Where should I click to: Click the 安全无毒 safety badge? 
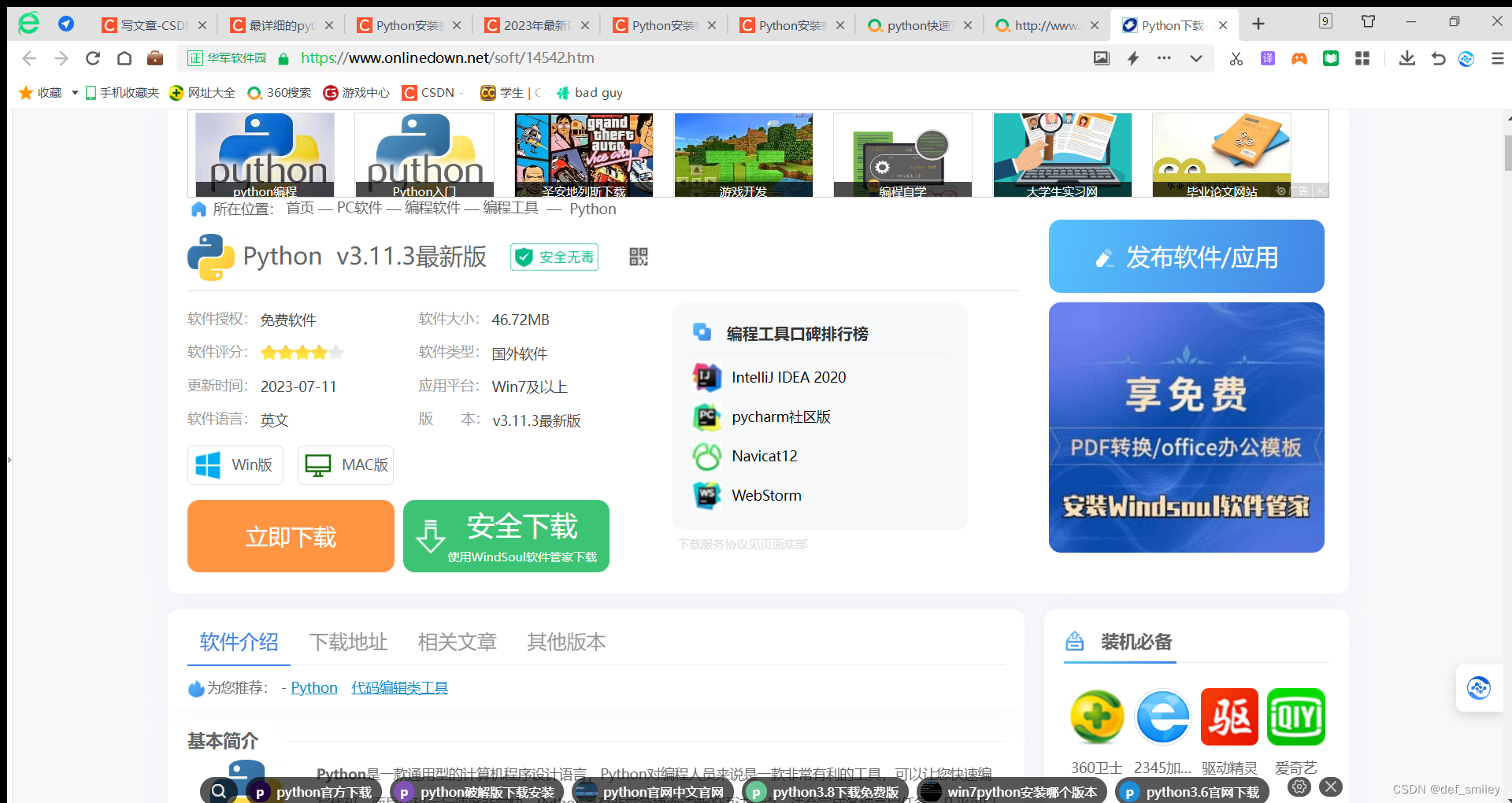click(554, 257)
